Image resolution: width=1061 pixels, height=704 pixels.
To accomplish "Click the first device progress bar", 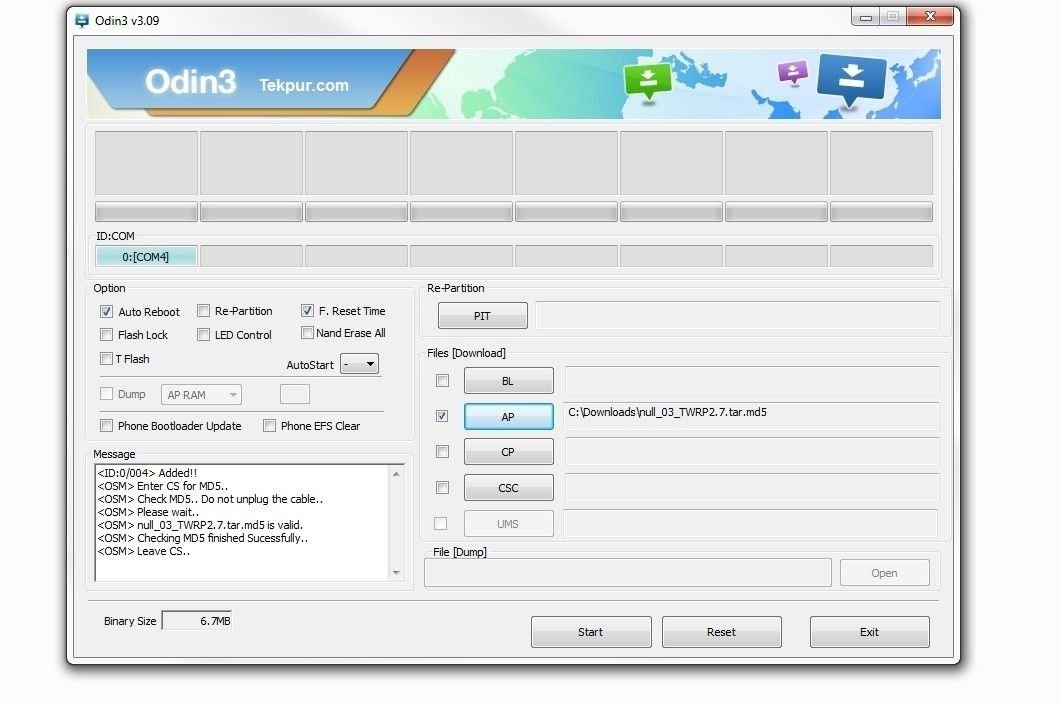I will [x=146, y=212].
